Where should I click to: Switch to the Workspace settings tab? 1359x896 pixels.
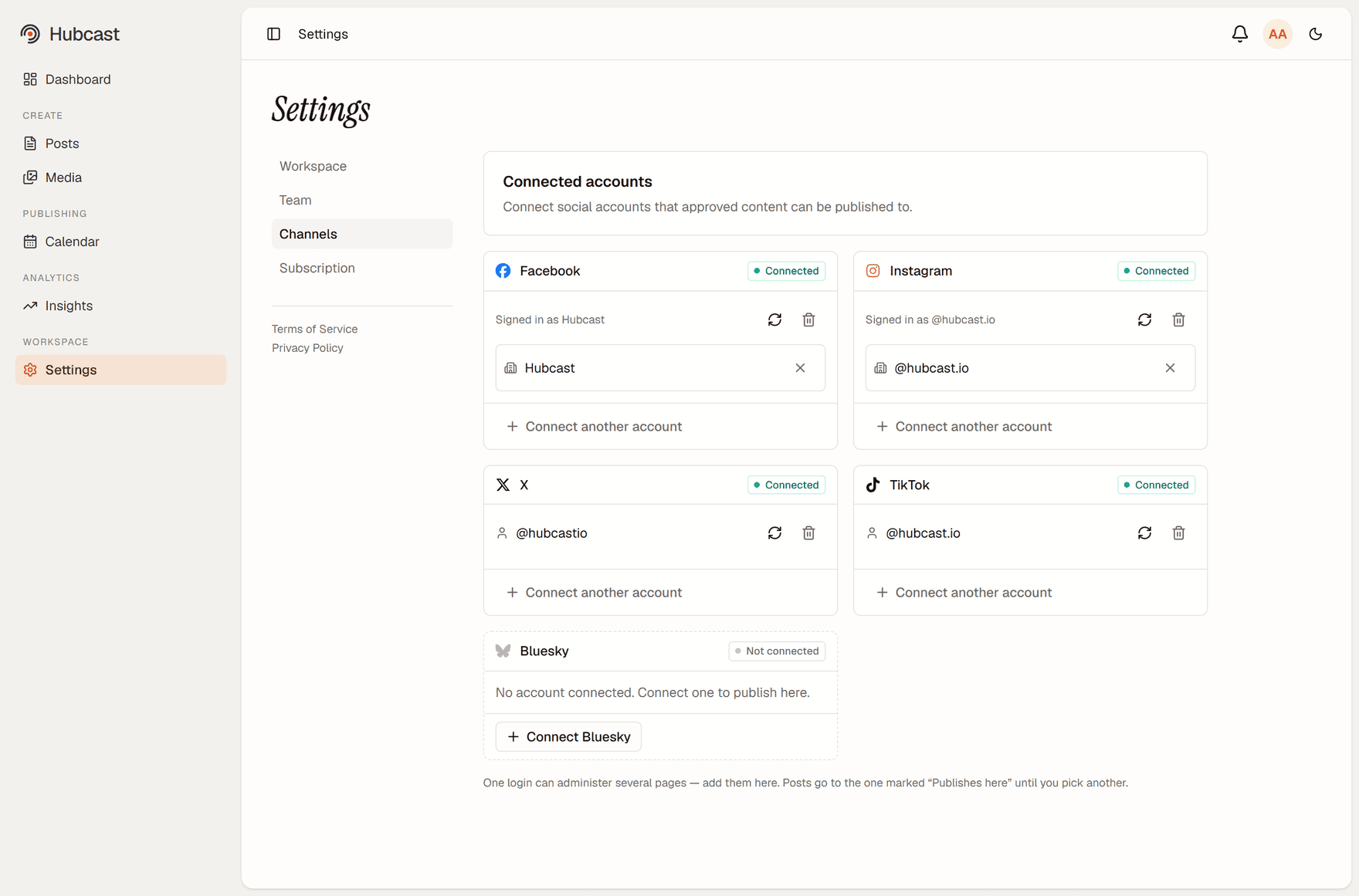tap(362, 166)
